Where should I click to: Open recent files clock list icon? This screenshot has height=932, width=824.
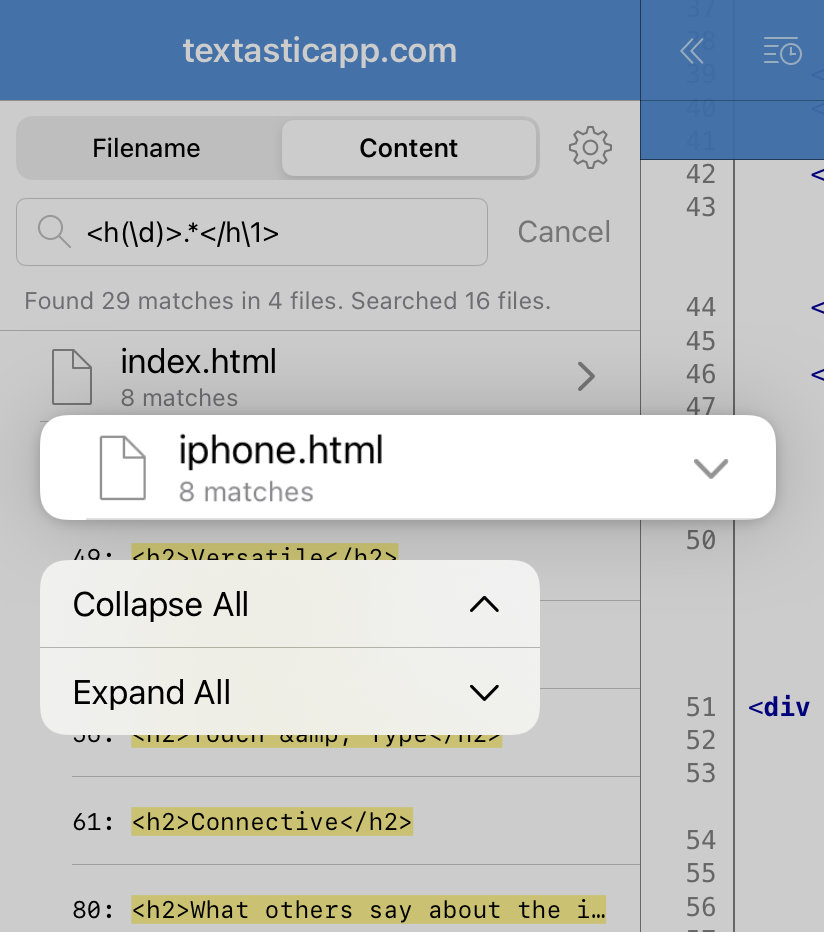click(782, 51)
